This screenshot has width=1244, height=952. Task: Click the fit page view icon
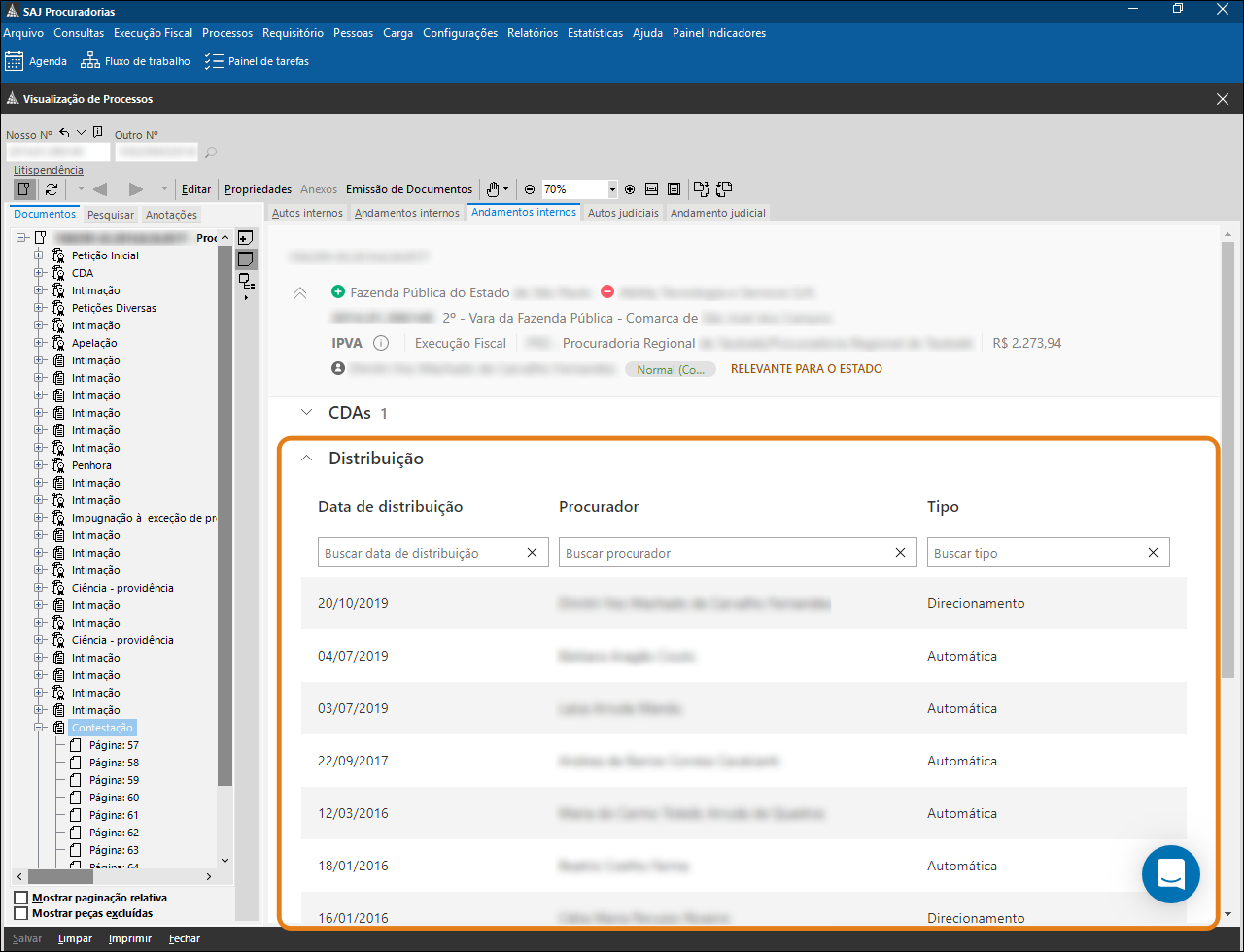pos(674,189)
